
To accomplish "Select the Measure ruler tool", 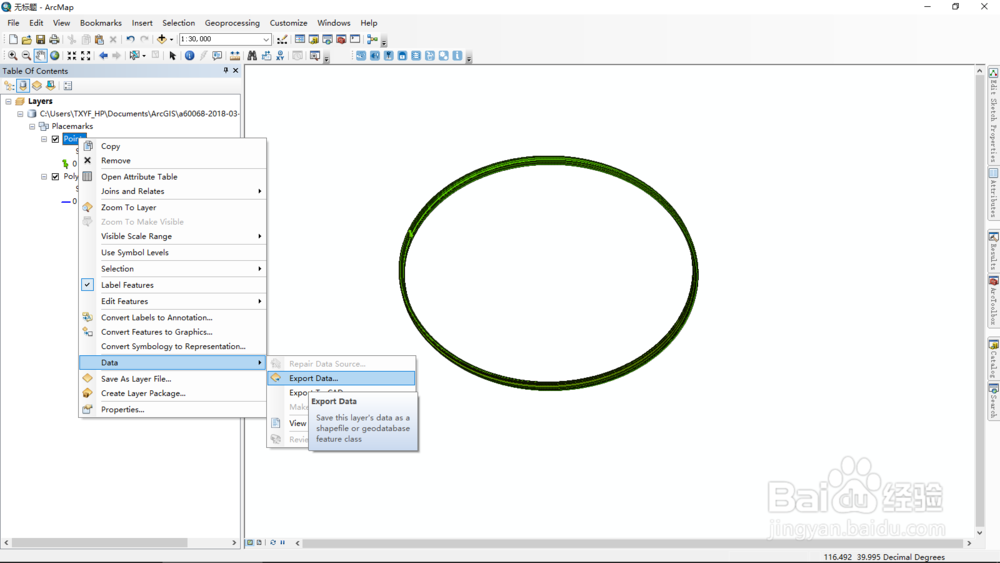I will [235, 56].
